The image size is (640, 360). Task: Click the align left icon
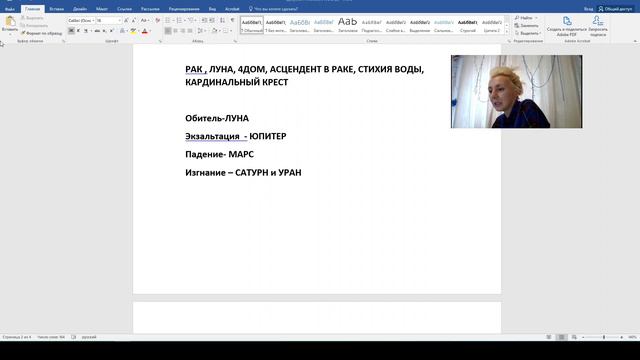point(168,31)
